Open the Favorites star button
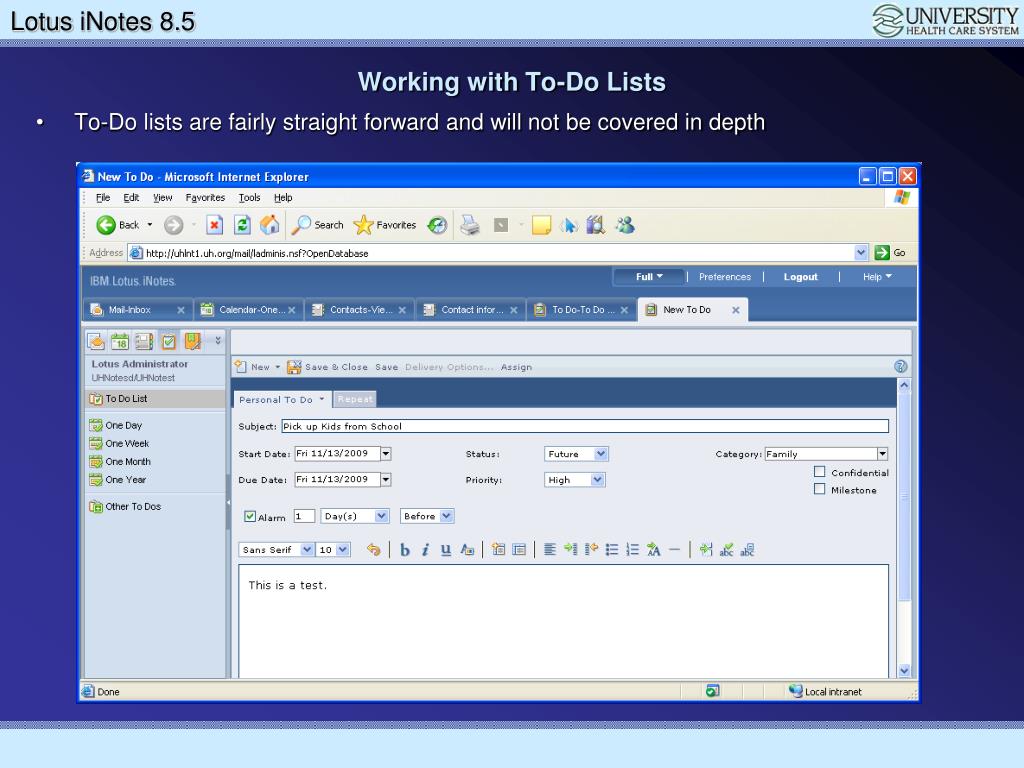Screen dimensions: 1024x768 coord(385,225)
